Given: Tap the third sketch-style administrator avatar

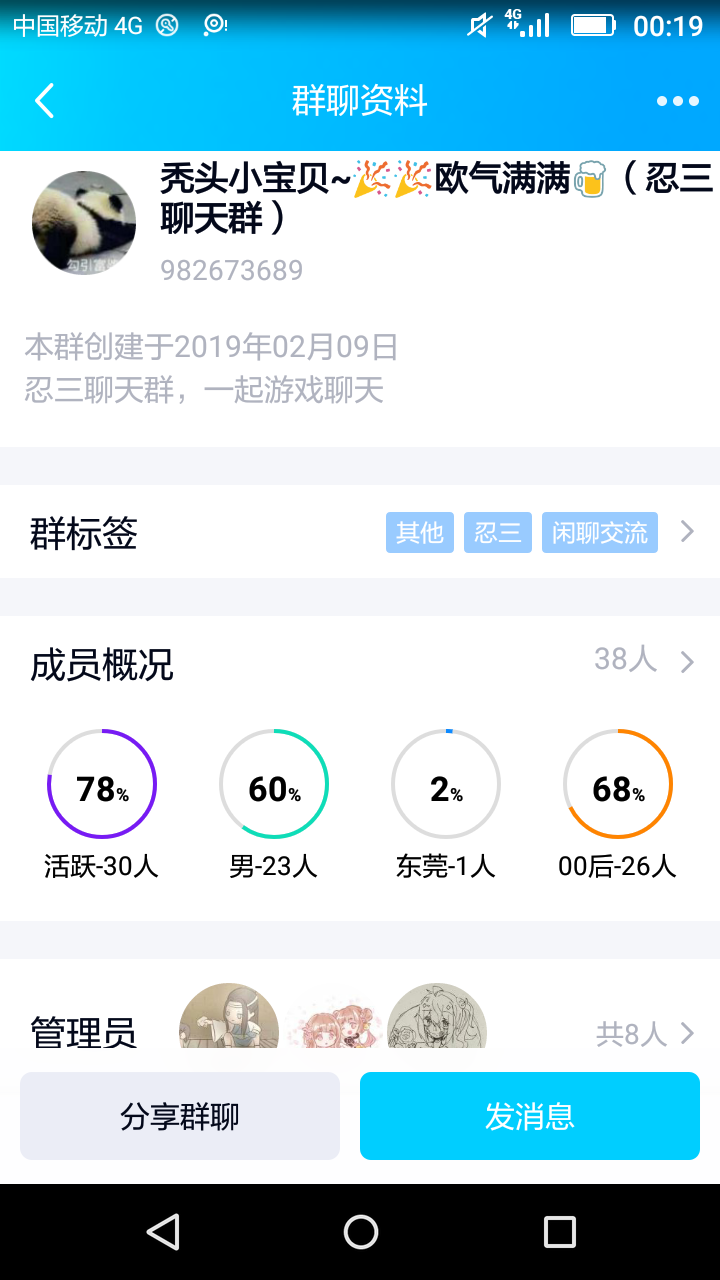Looking at the screenshot, I should [x=437, y=1015].
